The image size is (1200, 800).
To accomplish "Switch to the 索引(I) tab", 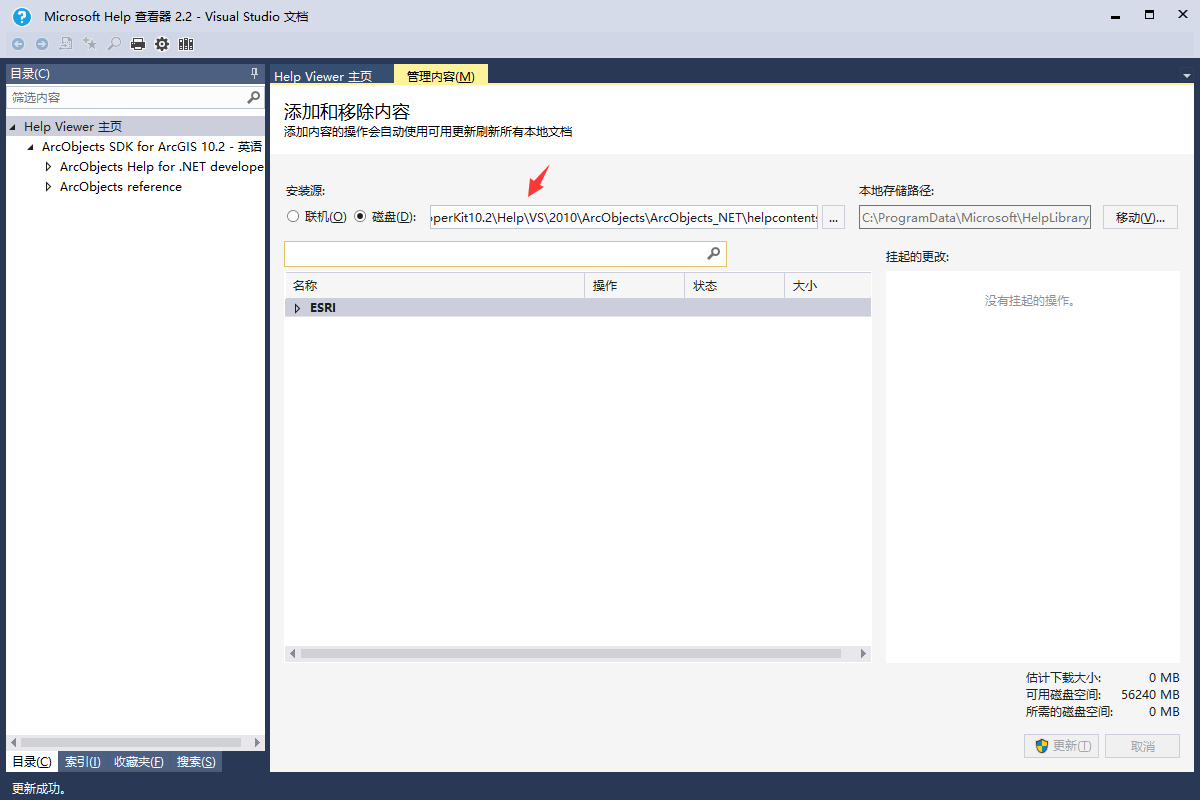I will [x=82, y=761].
